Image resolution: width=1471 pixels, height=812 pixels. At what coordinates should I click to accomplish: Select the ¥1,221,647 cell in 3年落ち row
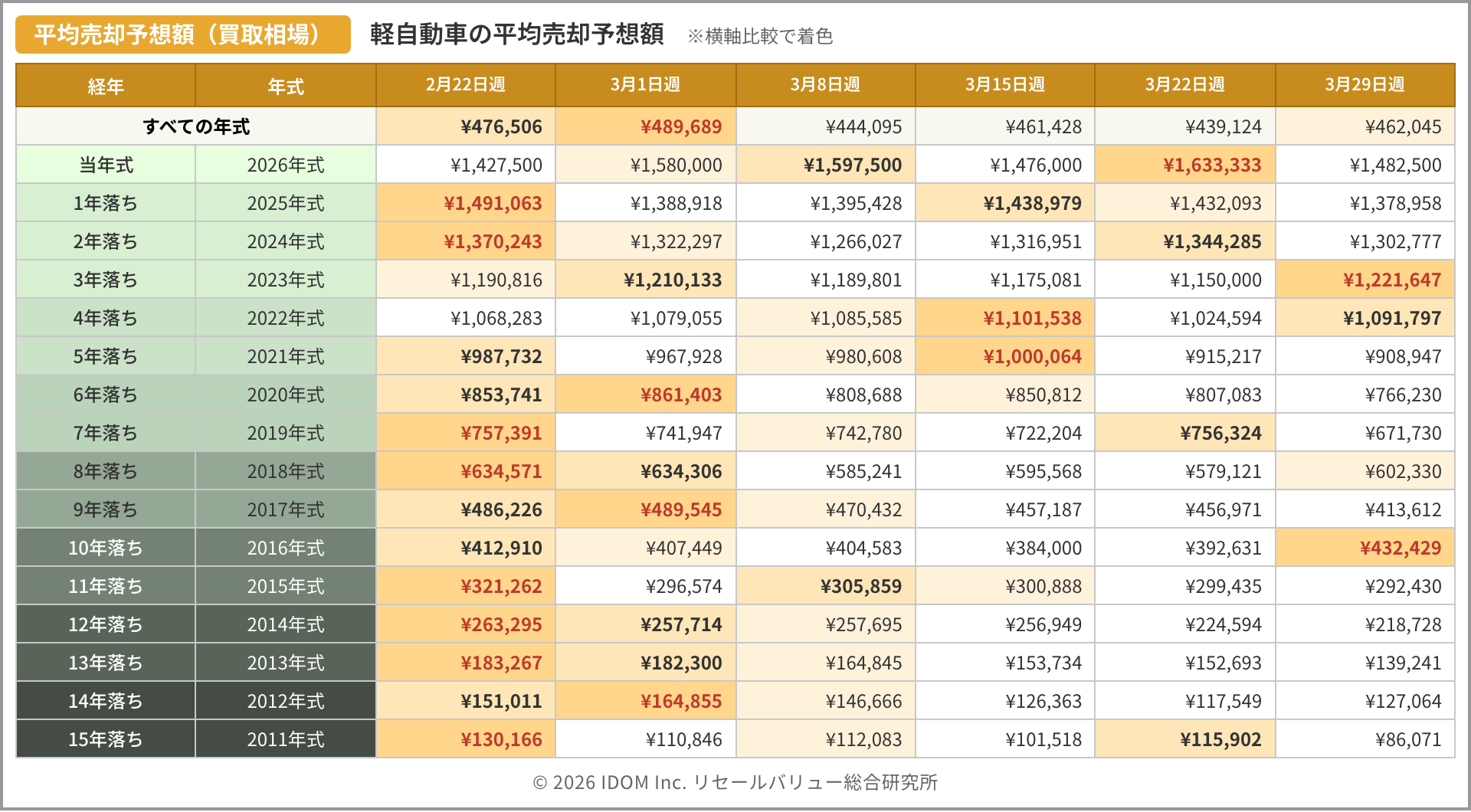point(1391,280)
